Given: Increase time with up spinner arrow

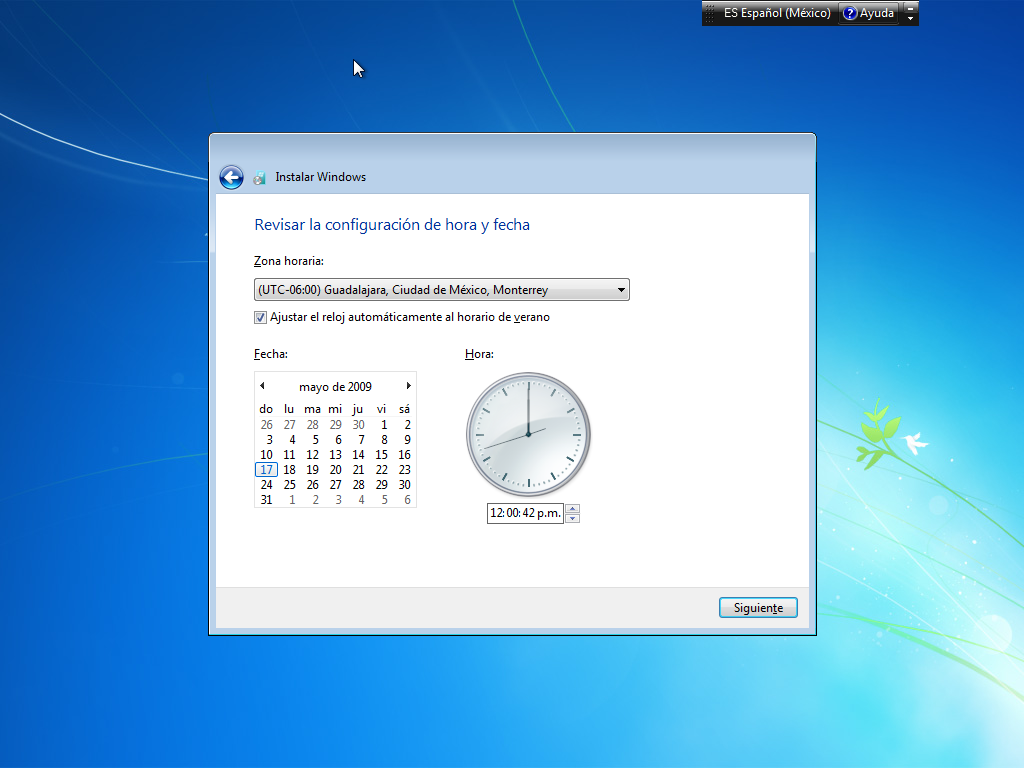Looking at the screenshot, I should click(573, 509).
